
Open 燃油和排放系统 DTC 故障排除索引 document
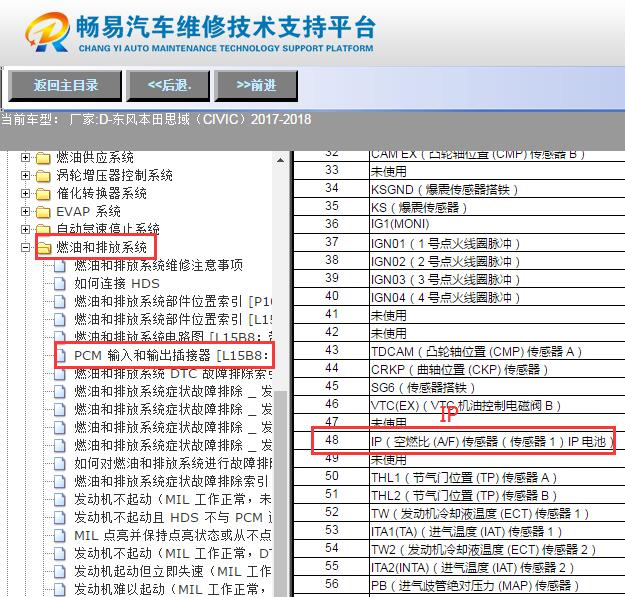click(173, 374)
